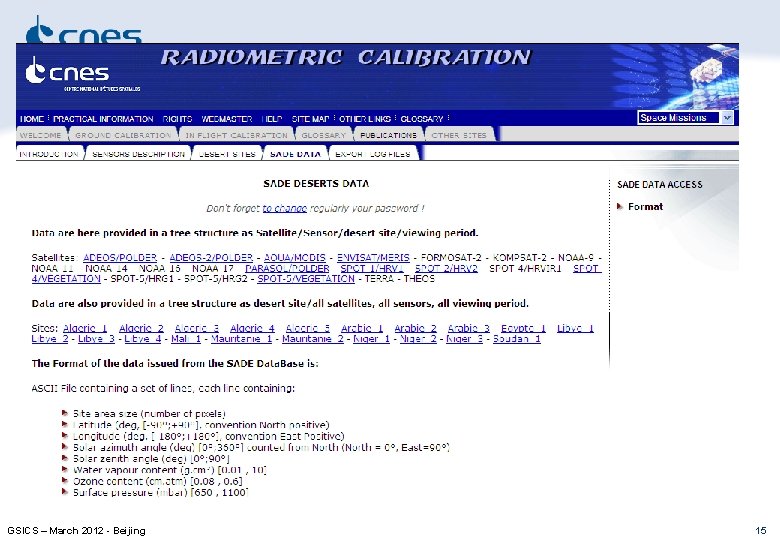Click the RADIOMETRIC CALIBRATION banner title

346,58
